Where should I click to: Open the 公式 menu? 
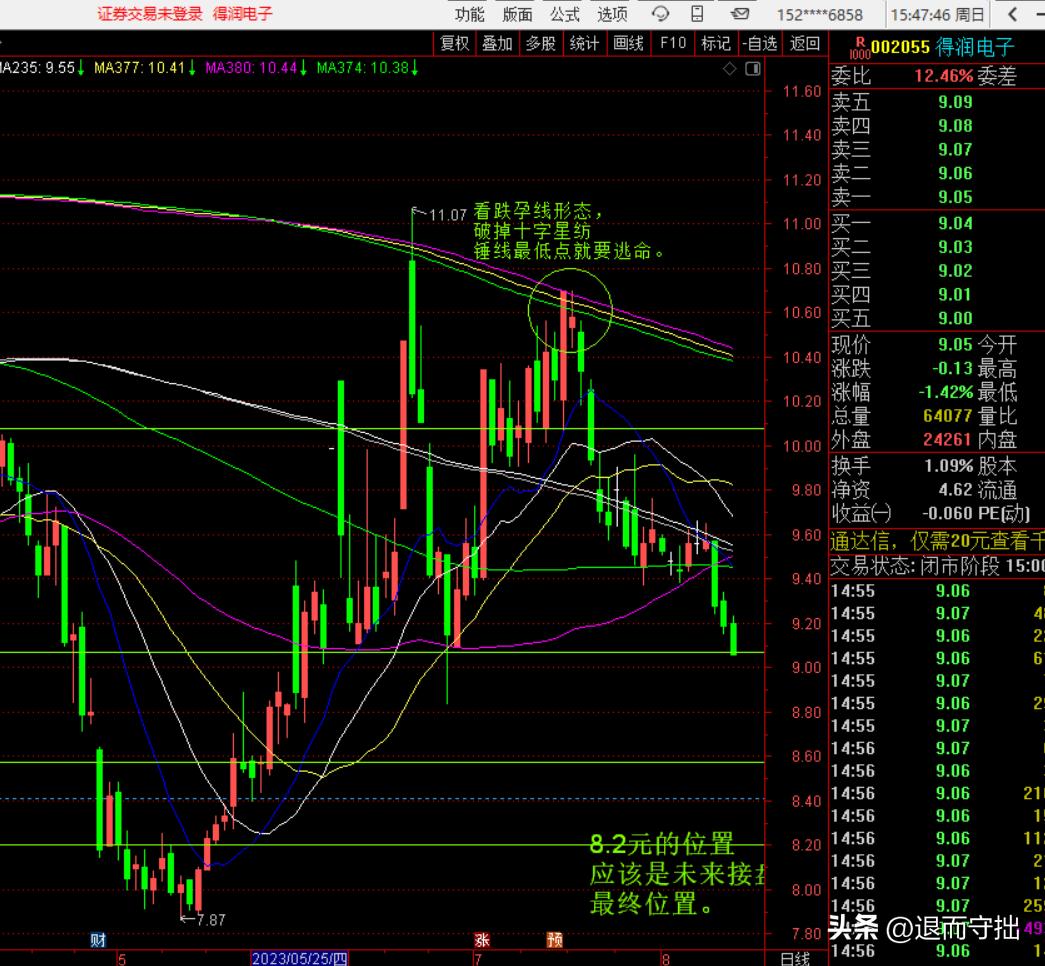click(565, 14)
